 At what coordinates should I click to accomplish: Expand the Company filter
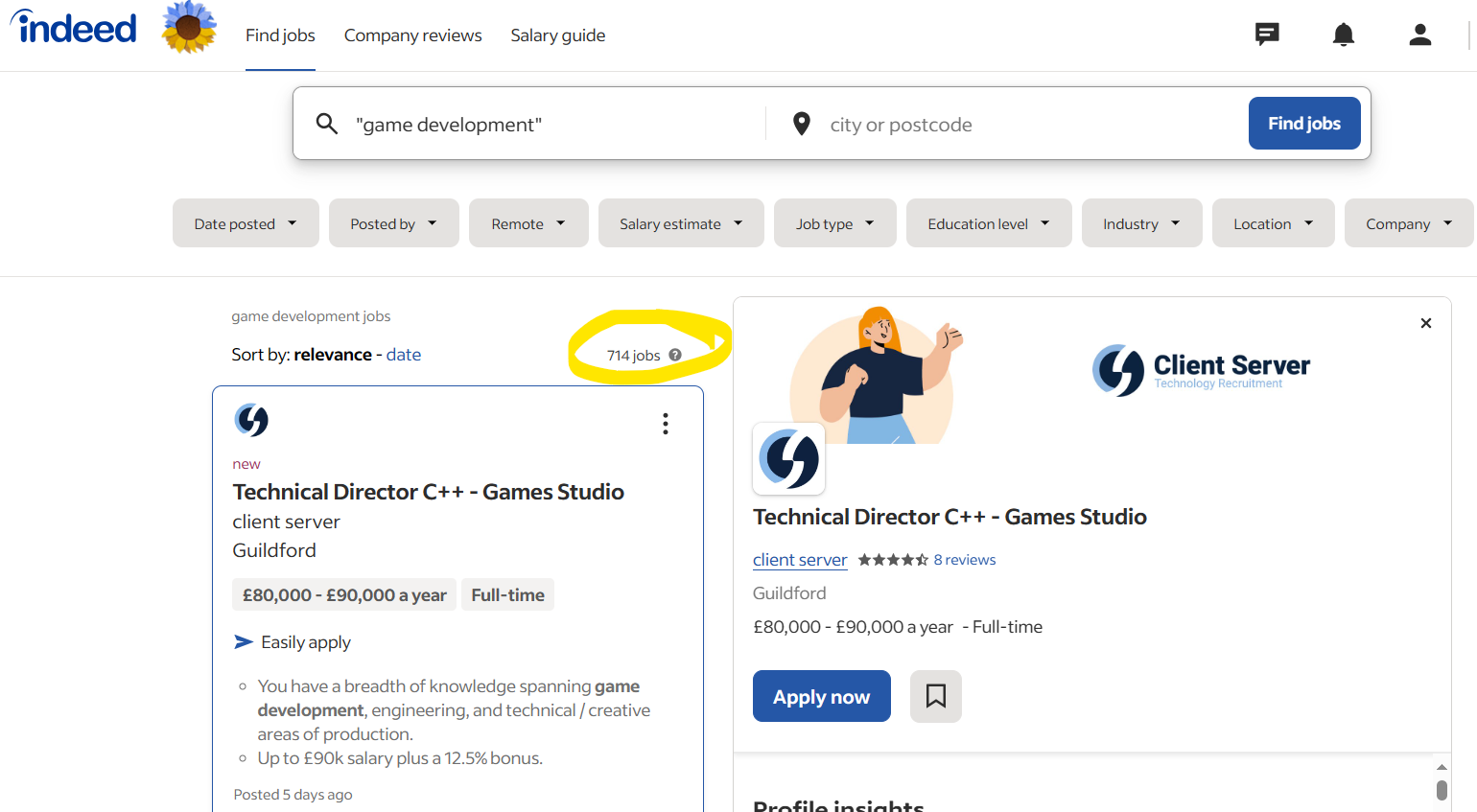click(1409, 223)
